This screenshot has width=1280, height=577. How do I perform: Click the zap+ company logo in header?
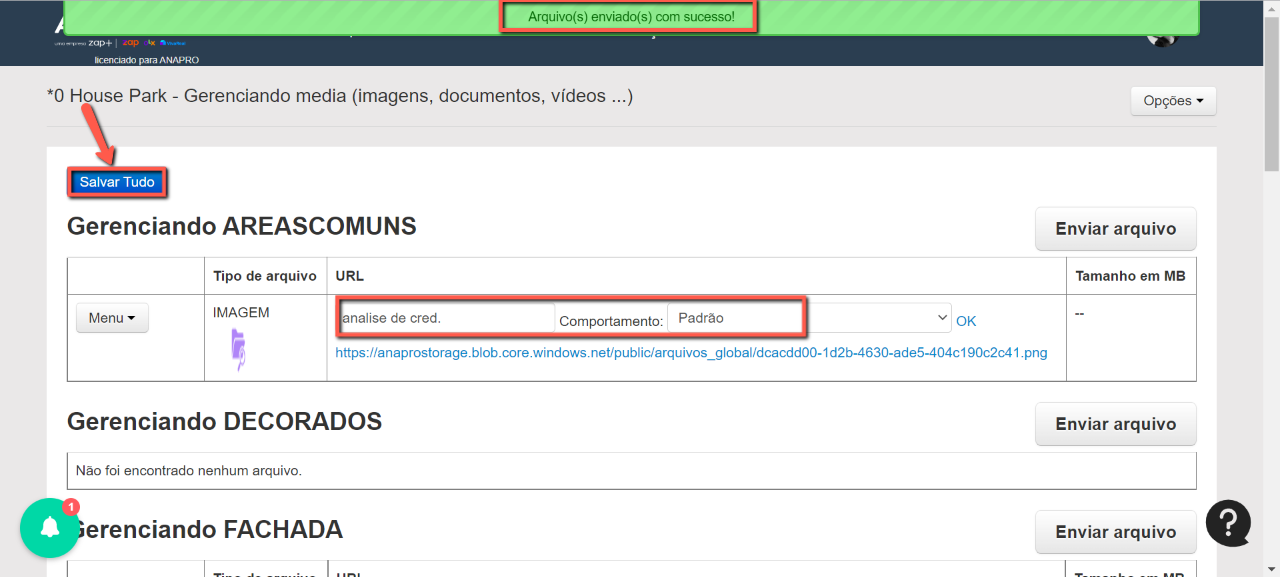tap(99, 43)
